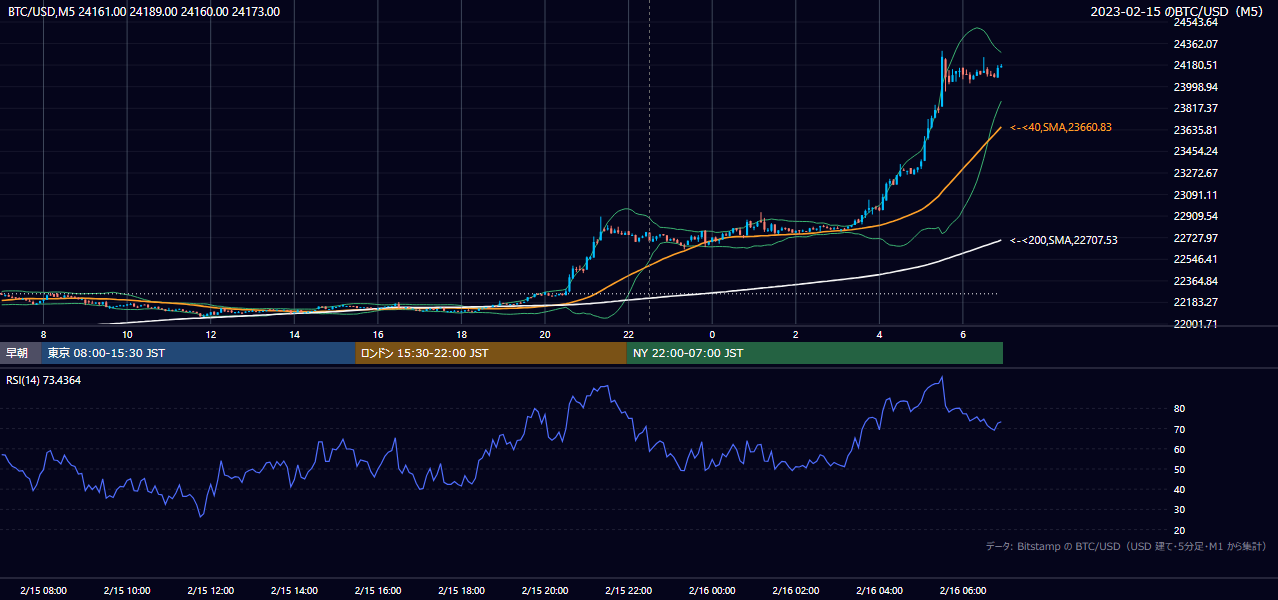
Task: Click the 2/15 08:00 time axis label
Action: coord(43,591)
